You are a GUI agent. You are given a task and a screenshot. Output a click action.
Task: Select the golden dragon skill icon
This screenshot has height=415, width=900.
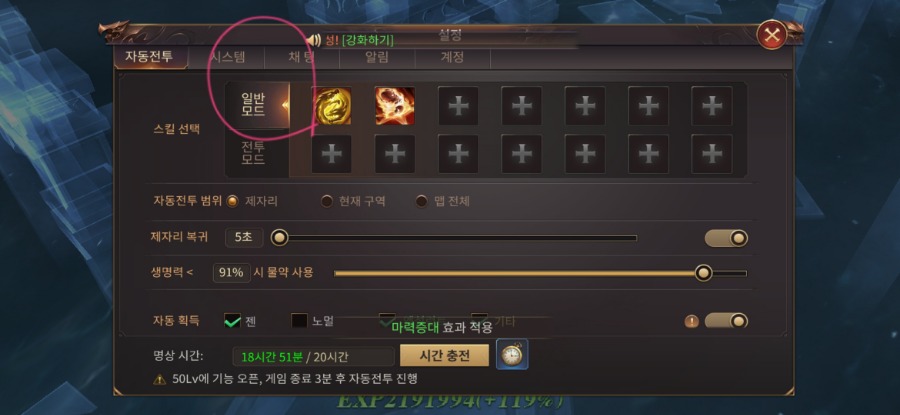tap(332, 106)
